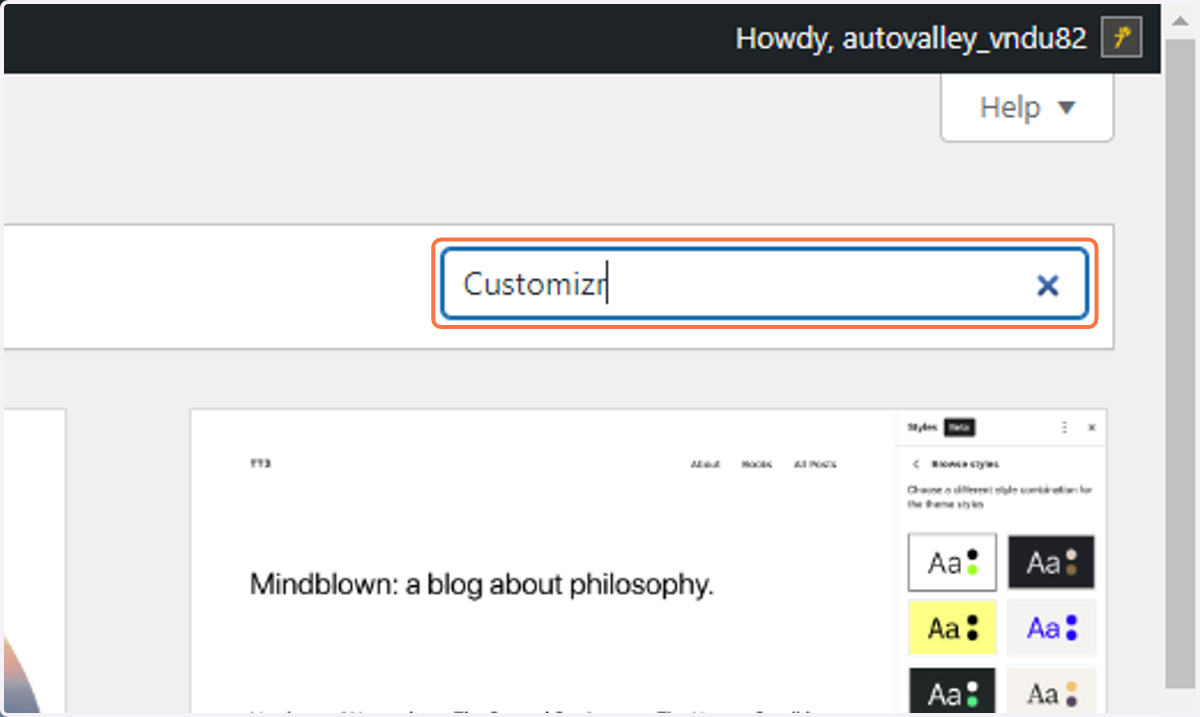Click the TT3 site title text

pos(260,464)
